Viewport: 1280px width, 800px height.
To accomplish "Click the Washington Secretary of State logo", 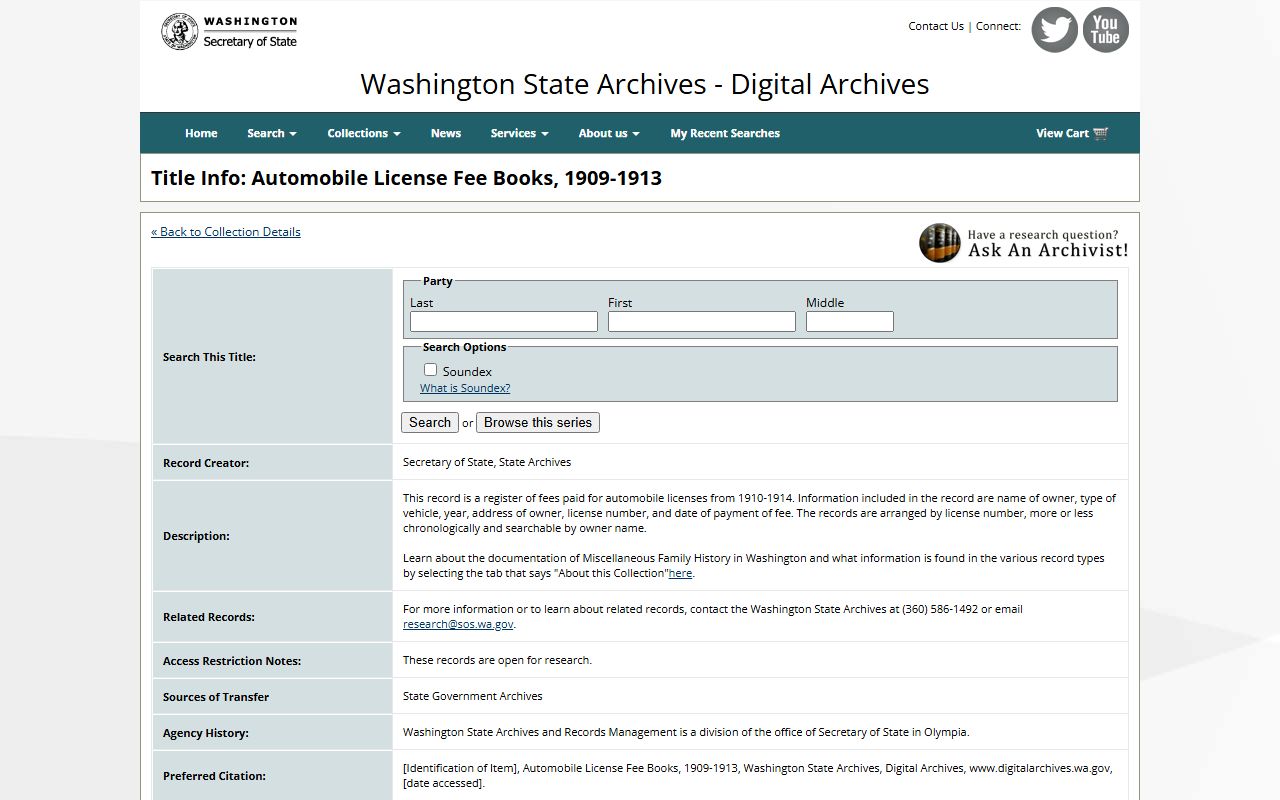I will [x=229, y=31].
